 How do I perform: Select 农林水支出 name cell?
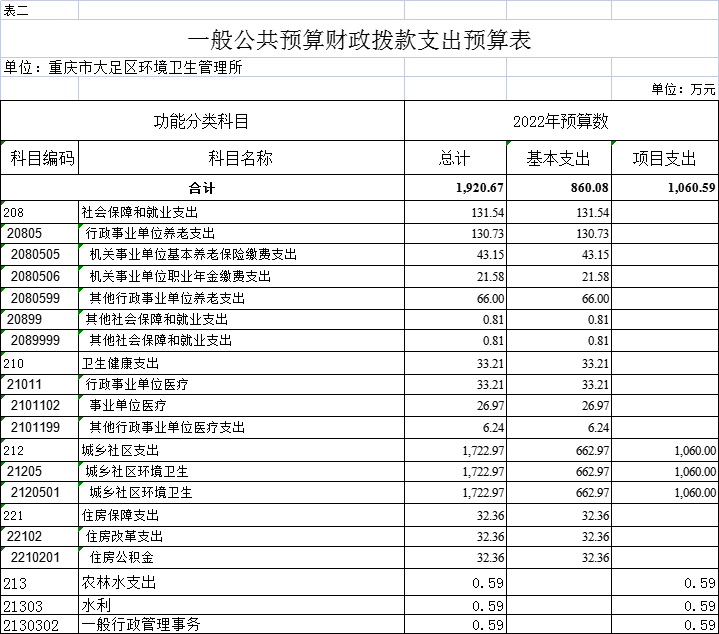(x=241, y=583)
